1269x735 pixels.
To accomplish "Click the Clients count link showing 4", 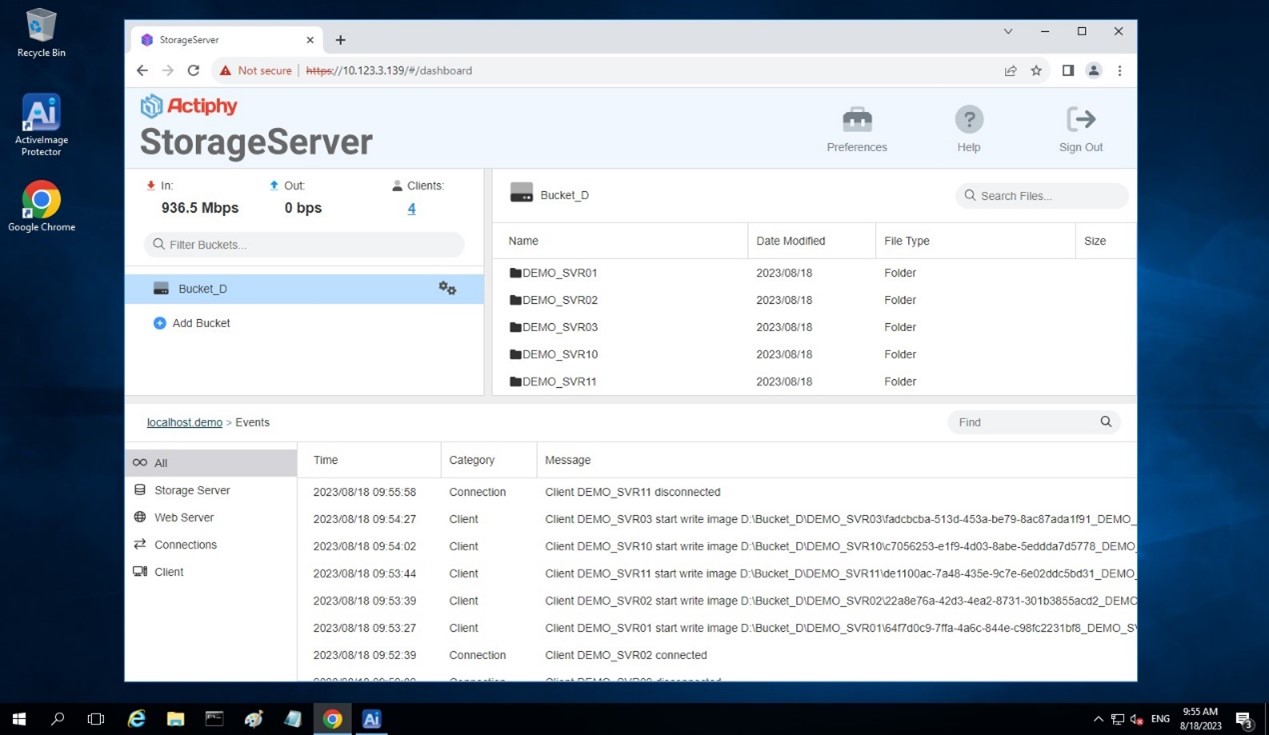I will (410, 209).
